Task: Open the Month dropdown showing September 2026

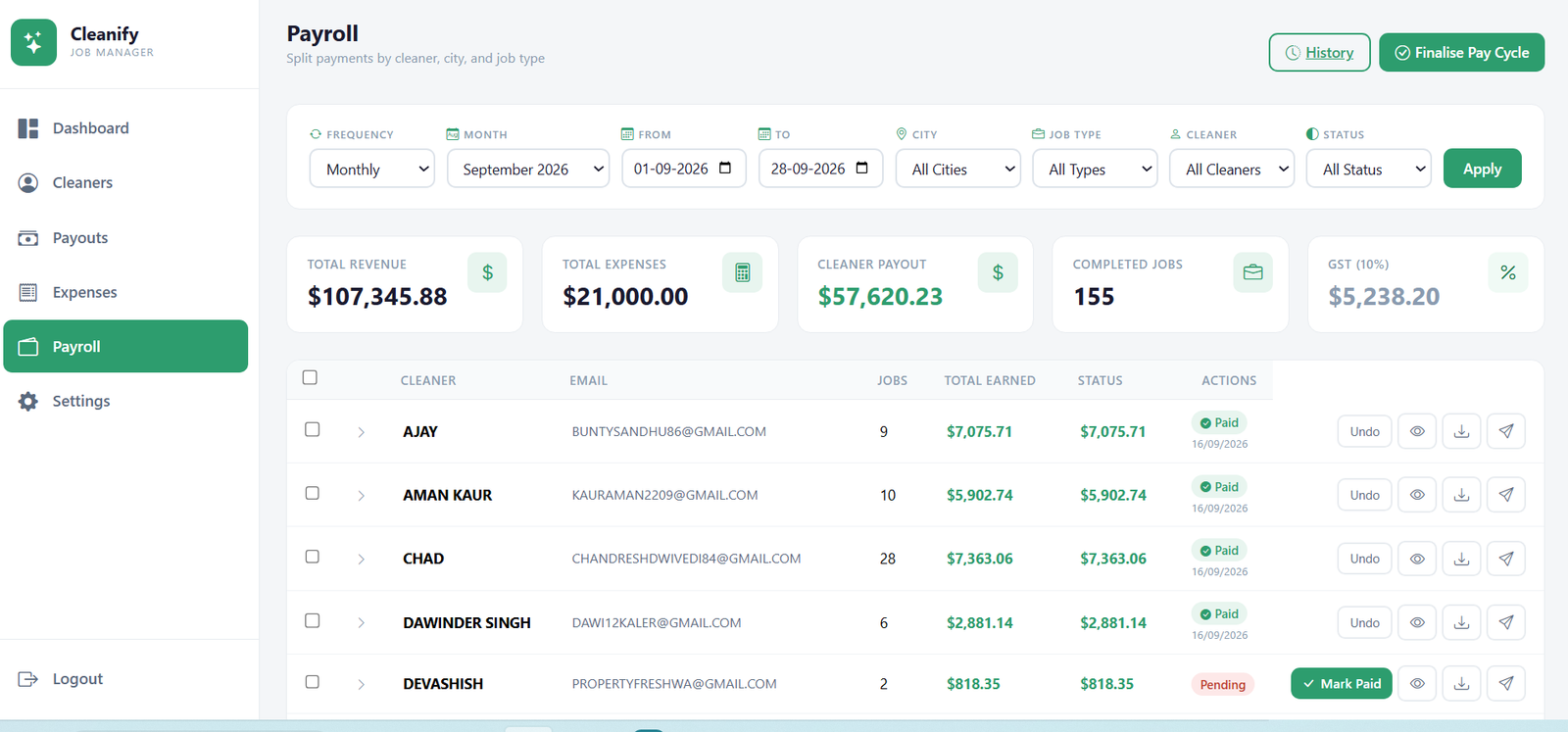Action: 528,169
